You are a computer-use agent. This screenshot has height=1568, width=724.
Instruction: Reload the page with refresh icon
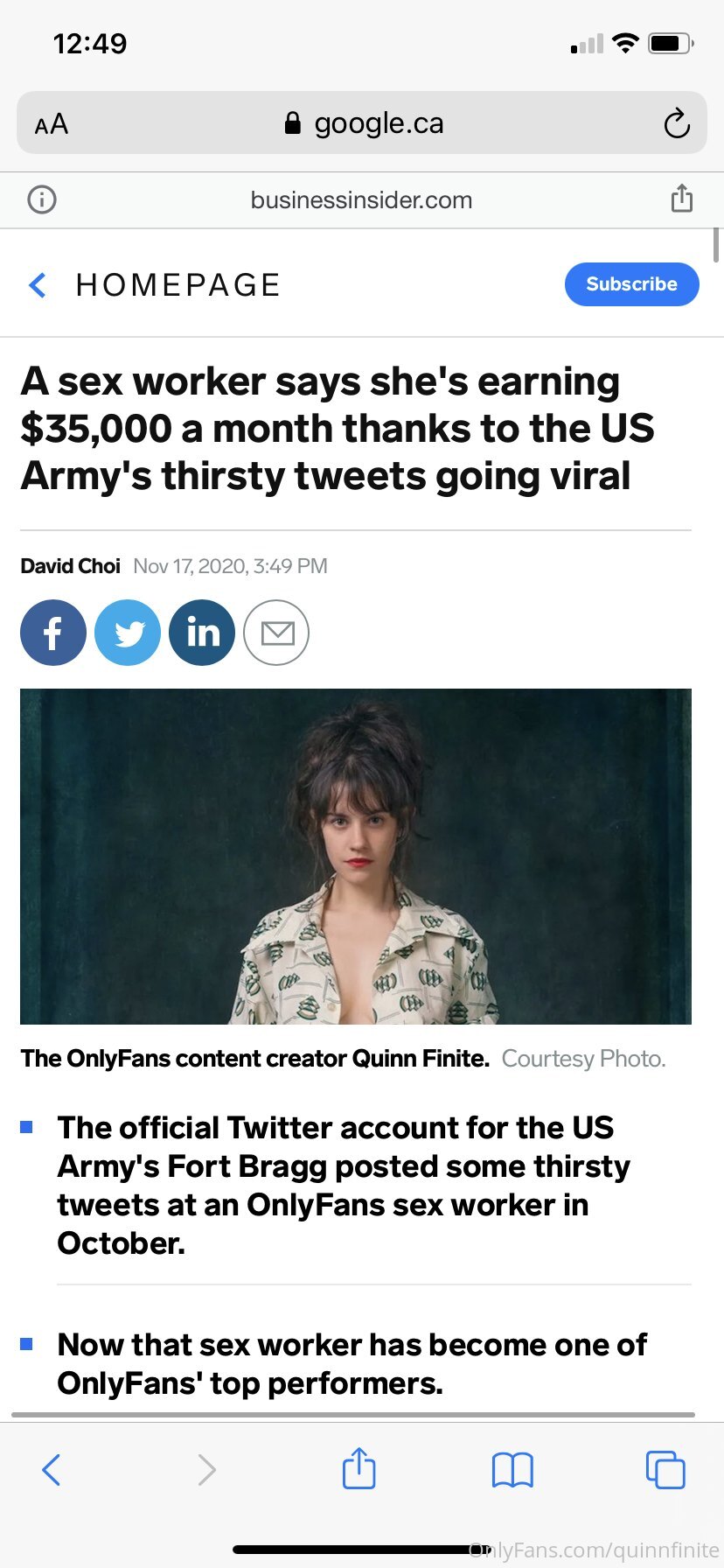(677, 123)
